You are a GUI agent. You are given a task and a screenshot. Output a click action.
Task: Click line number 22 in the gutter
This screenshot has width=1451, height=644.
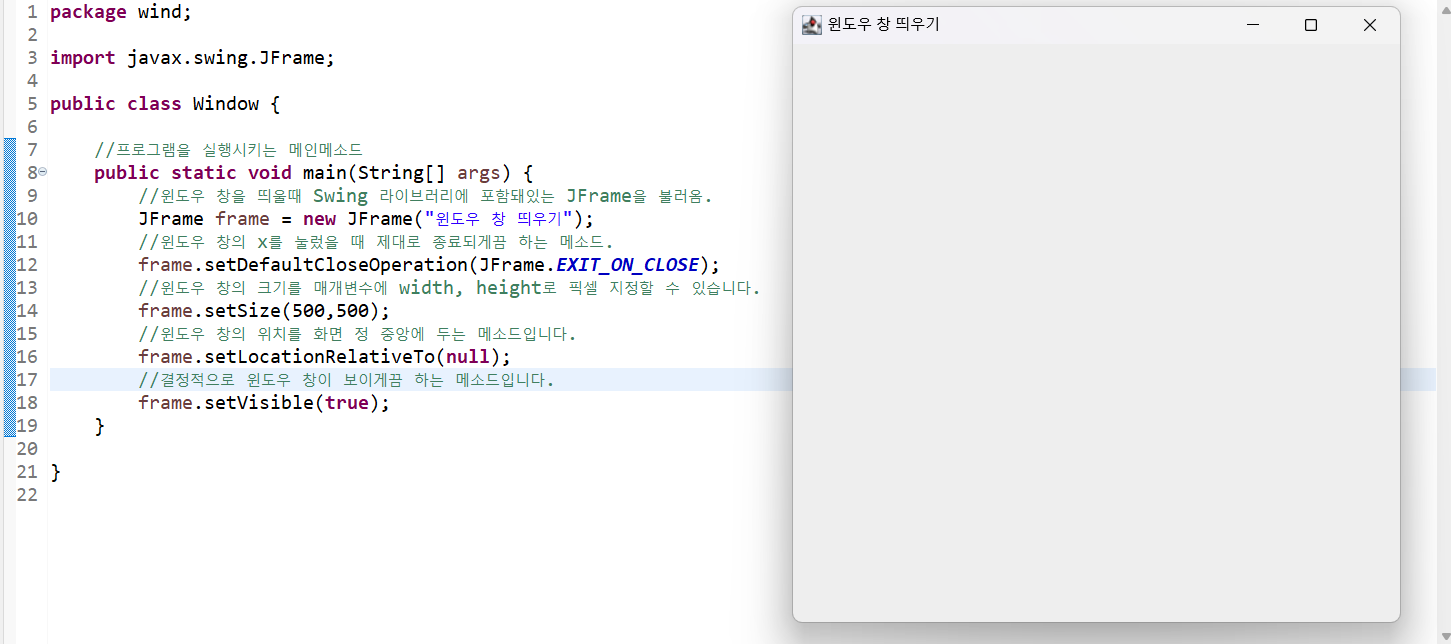[x=27, y=495]
